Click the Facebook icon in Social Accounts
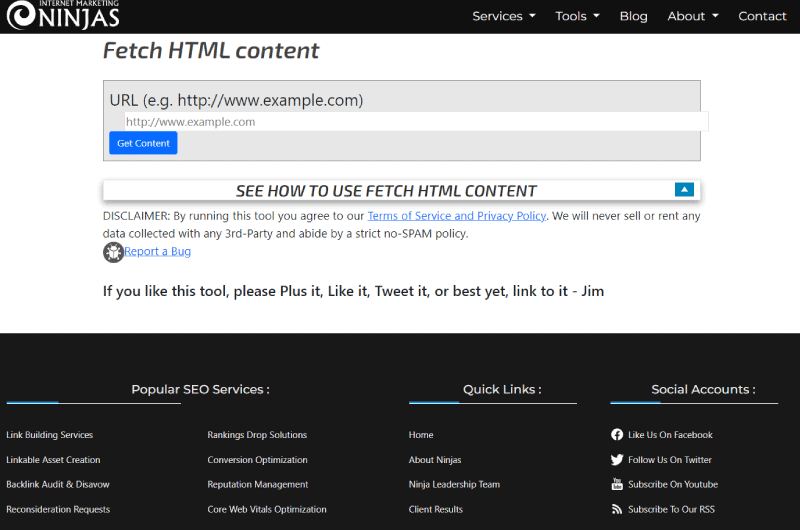Screen dimensions: 800x530 click(x=617, y=435)
